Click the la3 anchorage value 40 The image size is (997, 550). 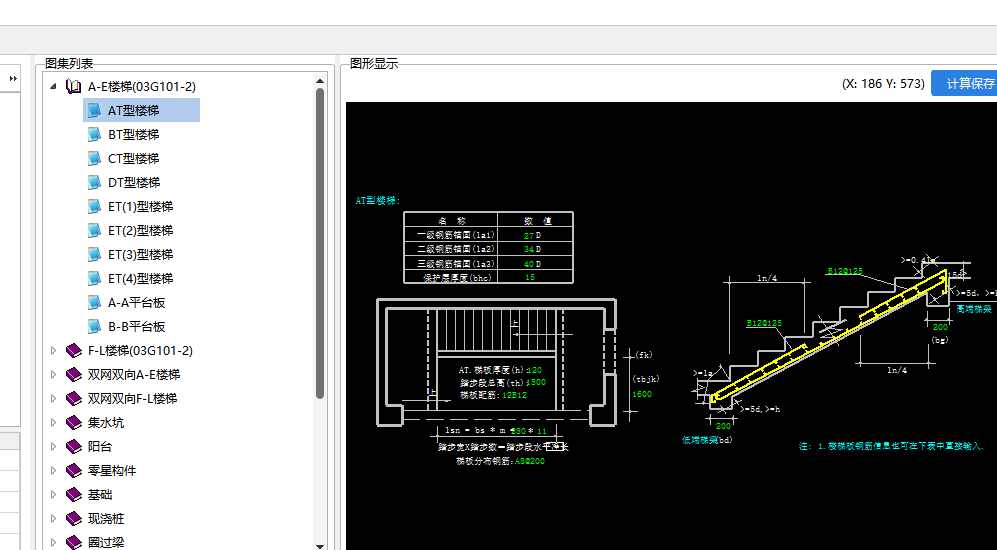528,263
